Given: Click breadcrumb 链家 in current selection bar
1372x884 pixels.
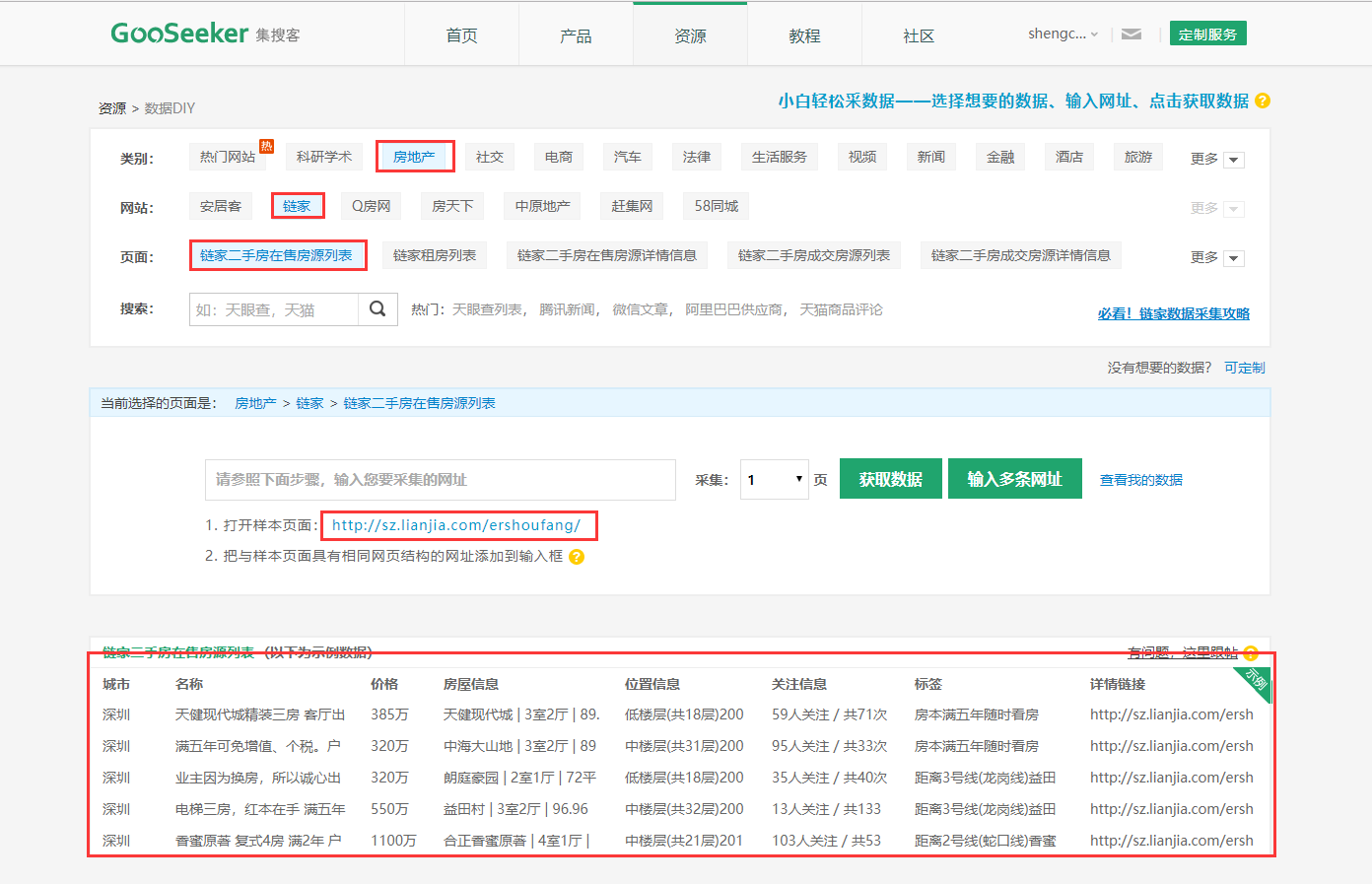Looking at the screenshot, I should pos(309,403).
